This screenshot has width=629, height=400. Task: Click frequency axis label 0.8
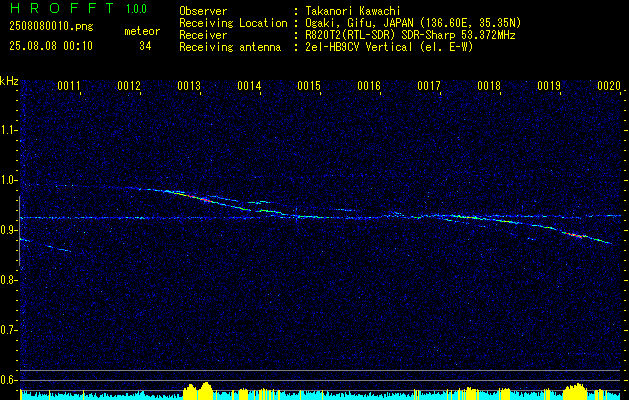click(x=8, y=280)
